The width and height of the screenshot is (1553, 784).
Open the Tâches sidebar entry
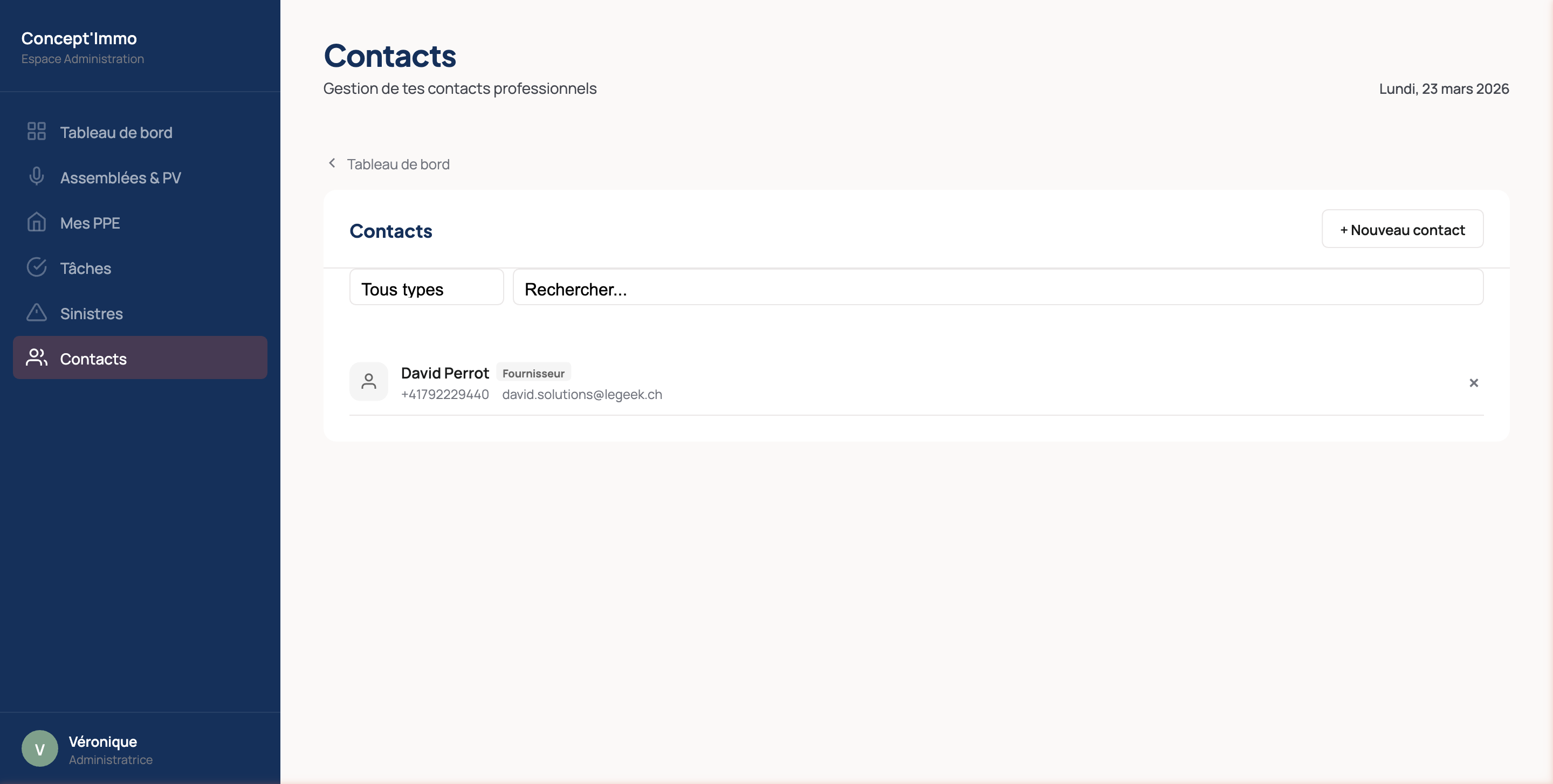coord(85,268)
